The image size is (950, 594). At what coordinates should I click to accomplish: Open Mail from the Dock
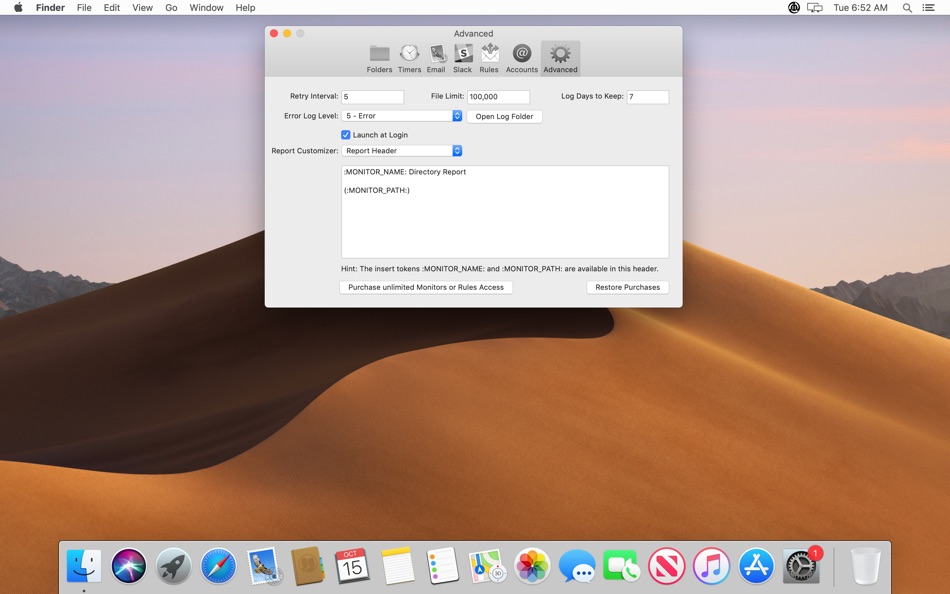tap(264, 566)
